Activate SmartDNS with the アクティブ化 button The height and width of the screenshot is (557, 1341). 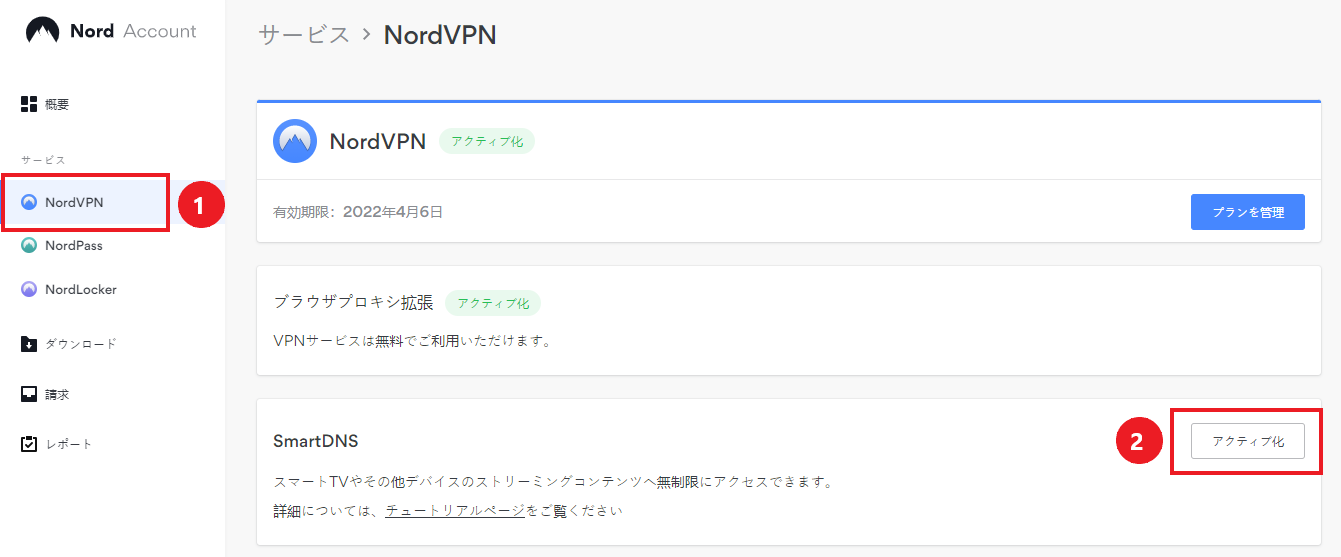1247,441
